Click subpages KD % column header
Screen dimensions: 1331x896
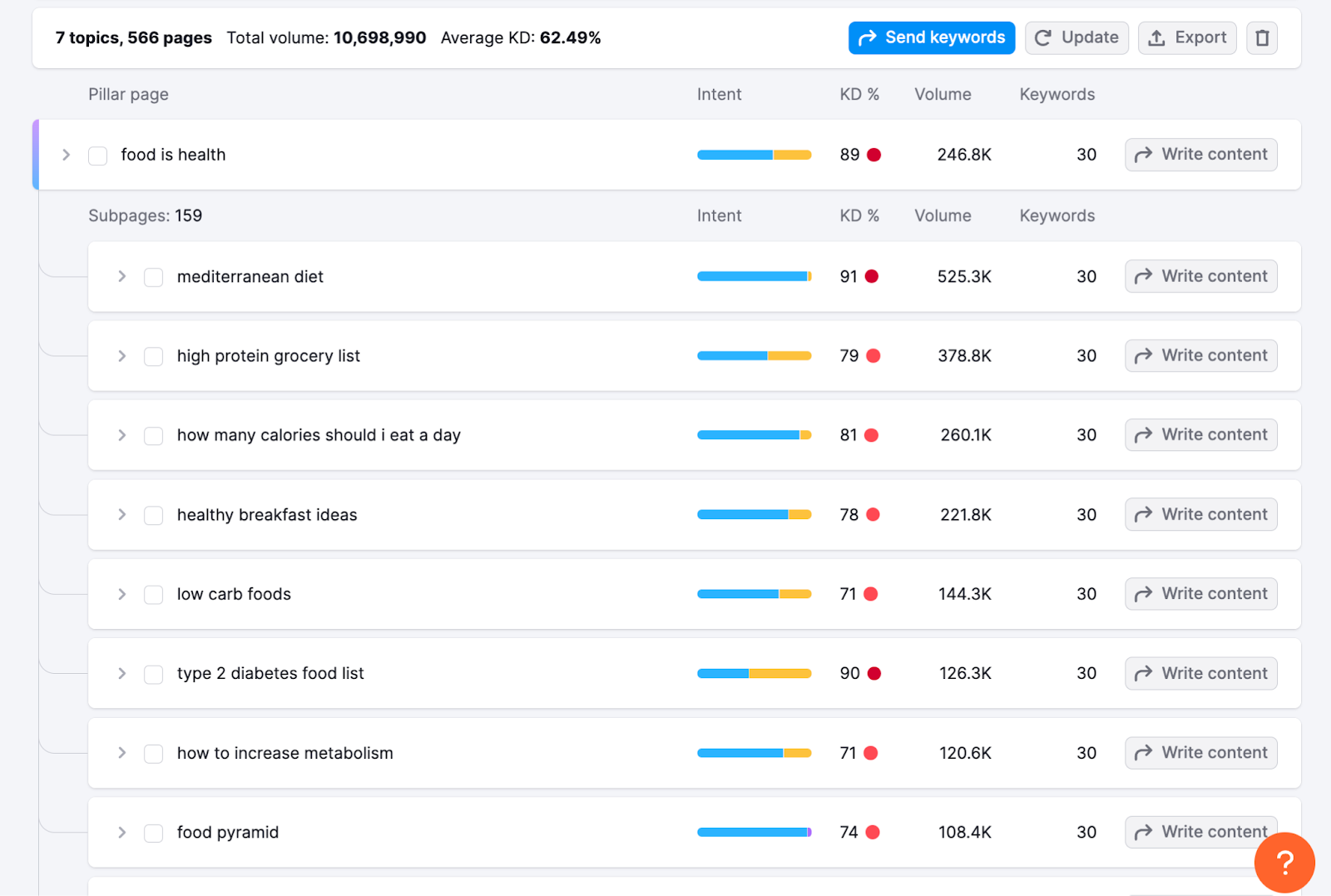tap(859, 216)
